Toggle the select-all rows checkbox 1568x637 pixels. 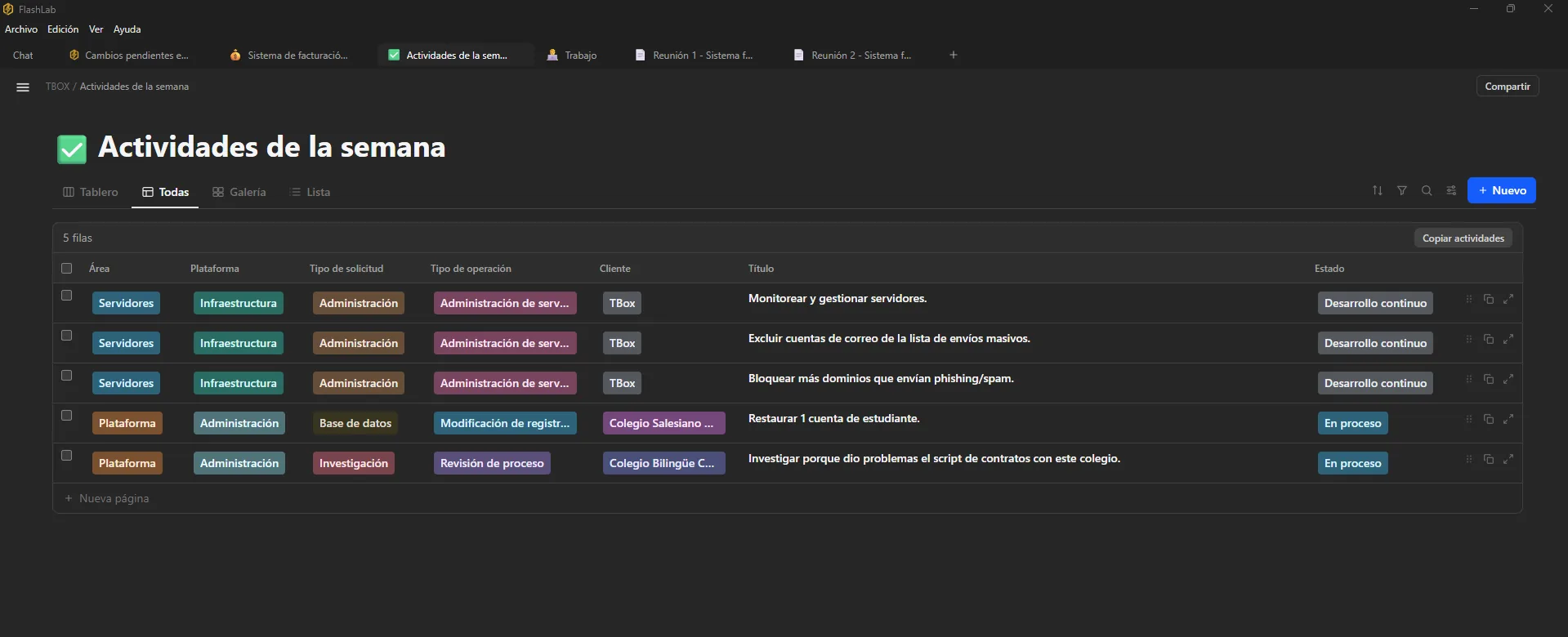point(67,268)
